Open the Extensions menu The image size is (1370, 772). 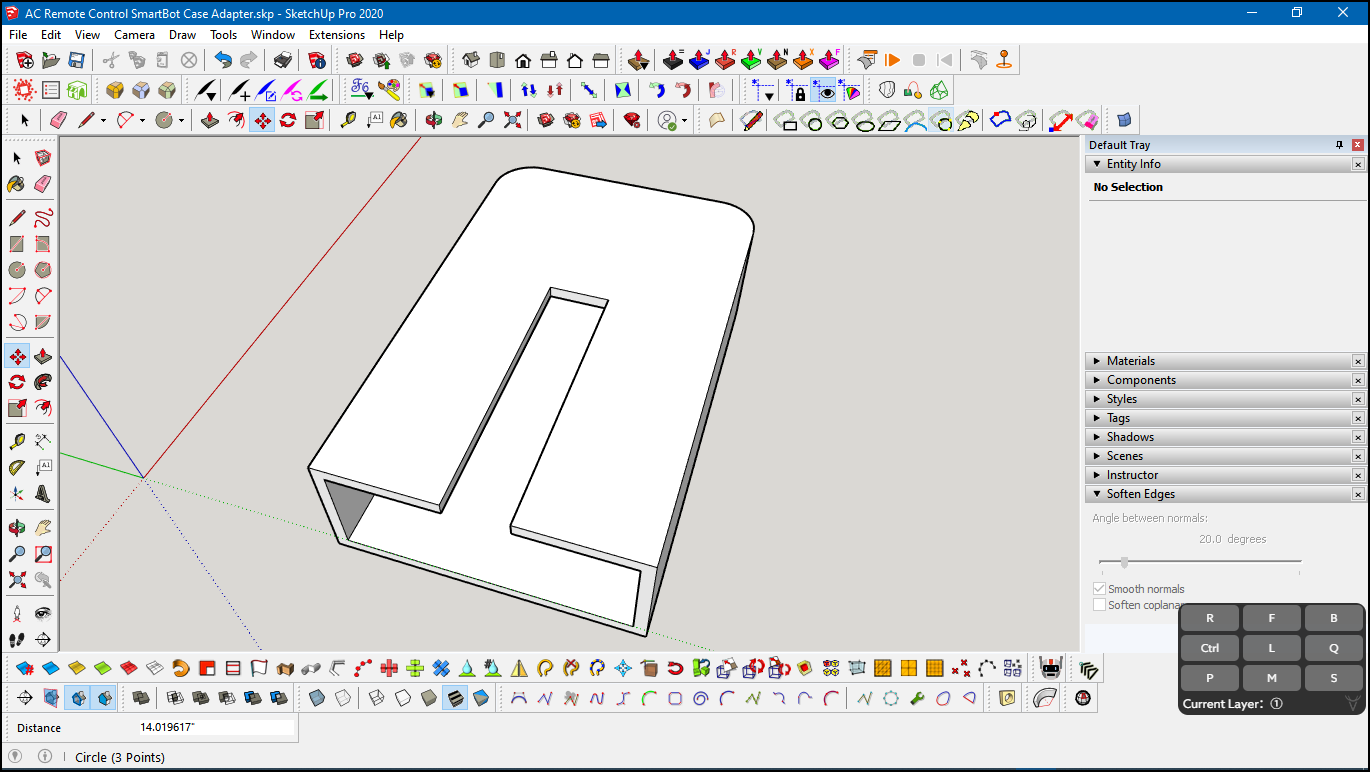(336, 34)
